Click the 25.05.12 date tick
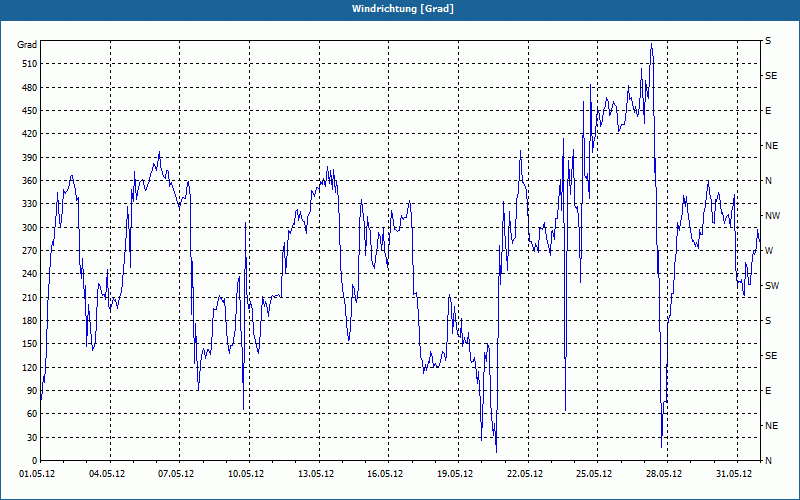Image resolution: width=800 pixels, height=500 pixels. tap(594, 474)
